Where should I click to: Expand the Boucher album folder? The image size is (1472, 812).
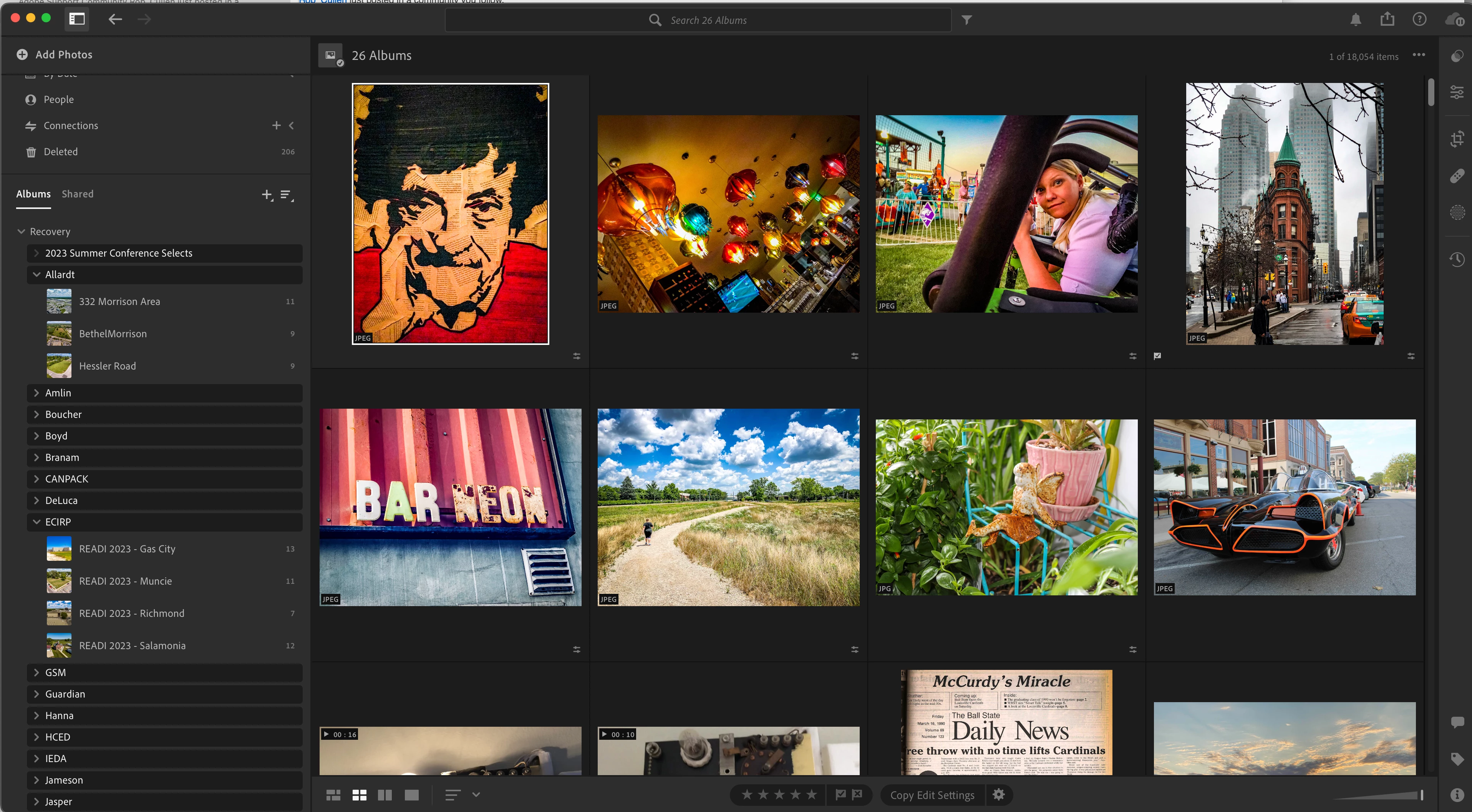(36, 414)
